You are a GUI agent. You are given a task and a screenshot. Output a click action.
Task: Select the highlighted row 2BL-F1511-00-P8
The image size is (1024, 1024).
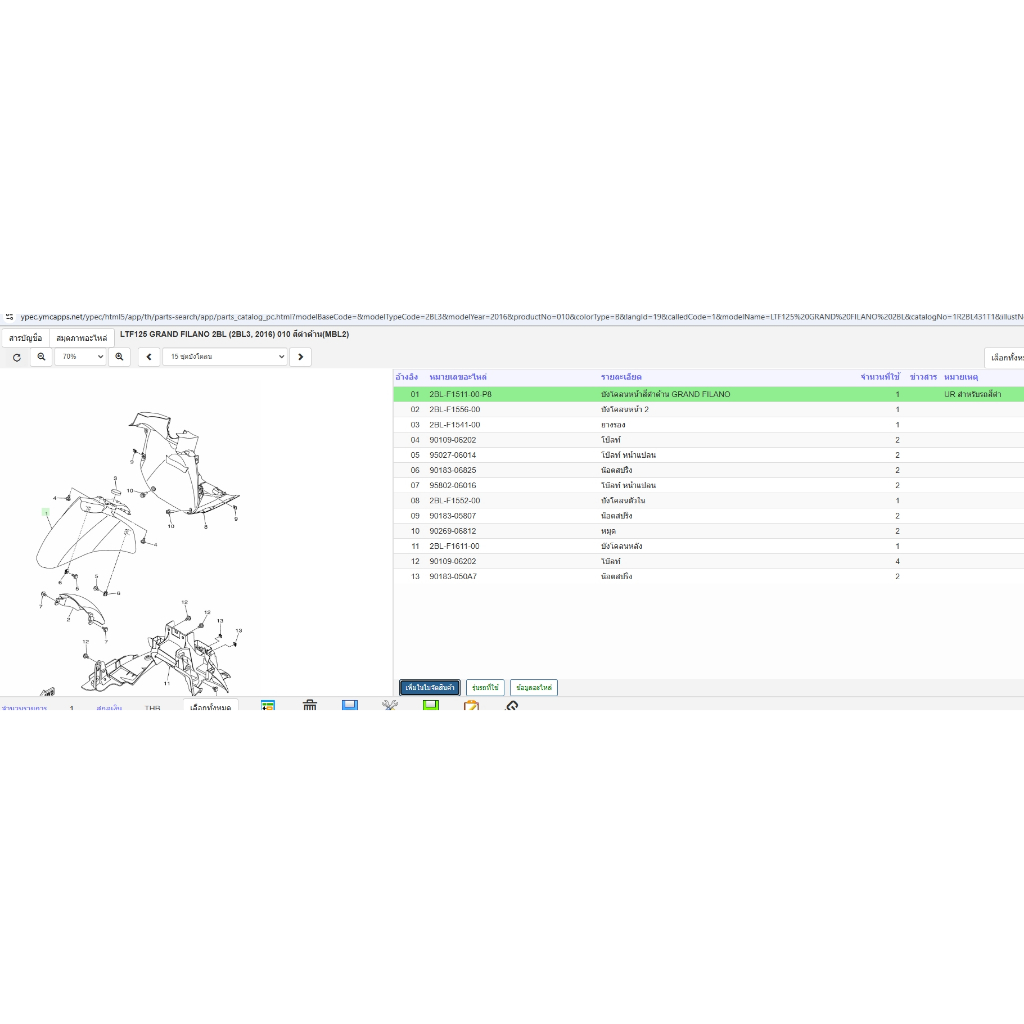[709, 394]
